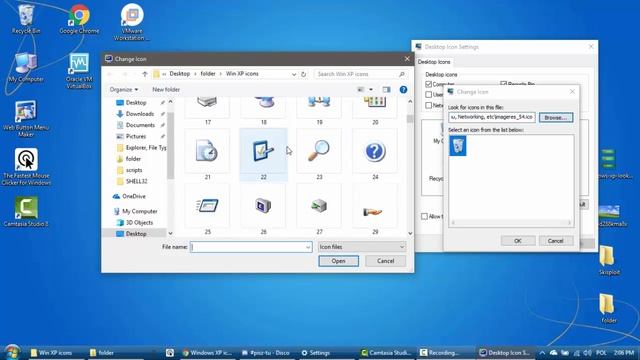The image size is (640, 360).
Task: Open the Icon files type dropdown
Action: pos(362,247)
